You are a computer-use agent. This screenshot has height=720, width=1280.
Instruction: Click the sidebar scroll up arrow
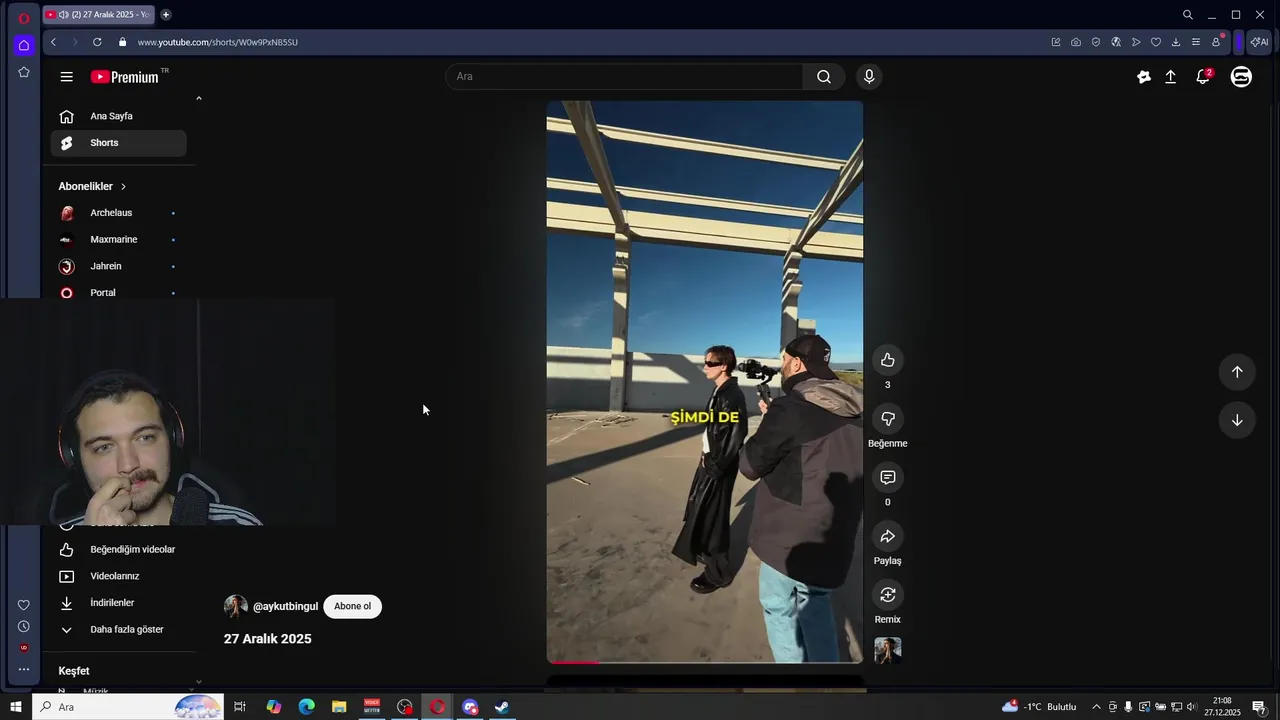click(199, 98)
